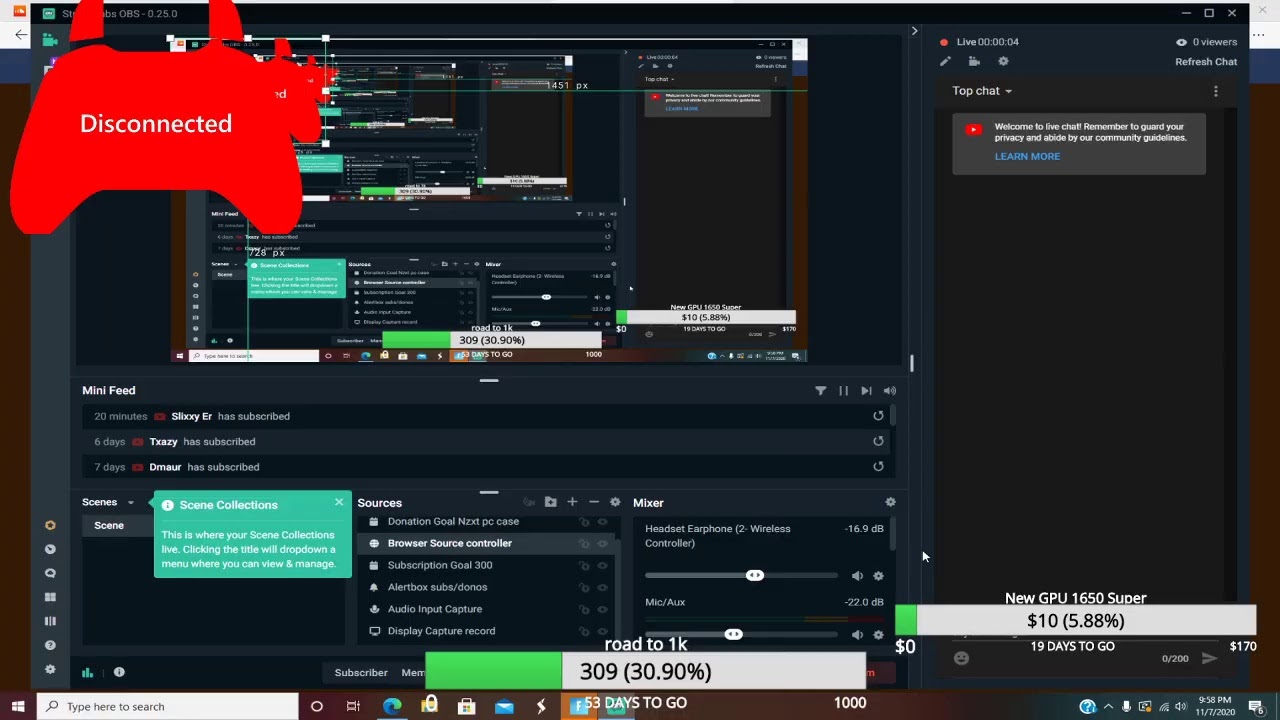Screen dimensions: 1280x720
Task: Open chat more options three-dot menu
Action: pyautogui.click(x=1216, y=91)
